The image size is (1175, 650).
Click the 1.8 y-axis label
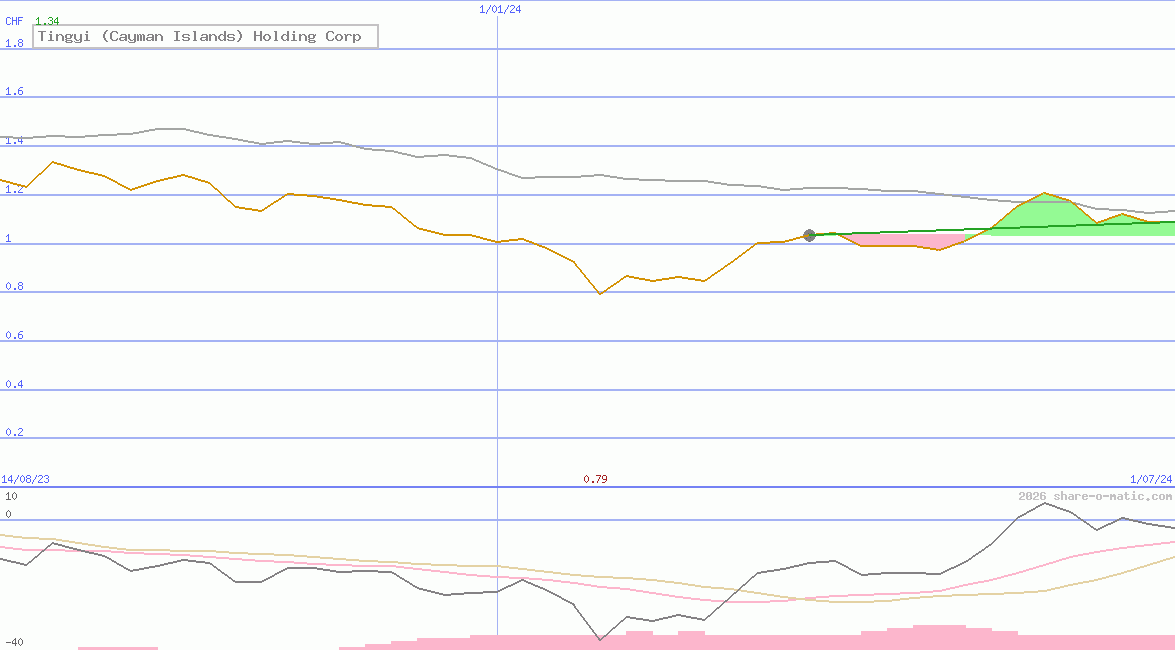[x=14, y=43]
